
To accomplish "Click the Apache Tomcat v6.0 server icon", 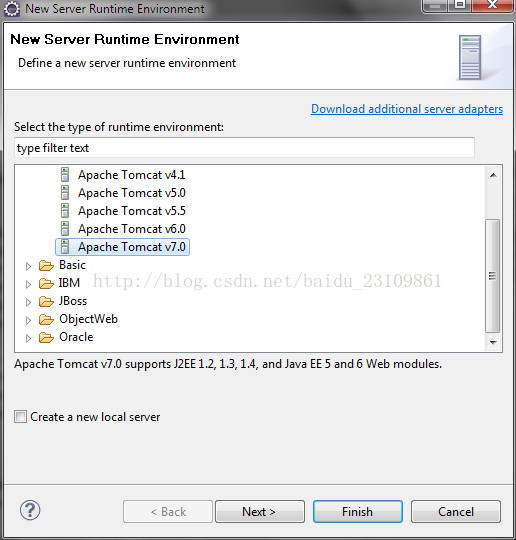I will (65, 228).
